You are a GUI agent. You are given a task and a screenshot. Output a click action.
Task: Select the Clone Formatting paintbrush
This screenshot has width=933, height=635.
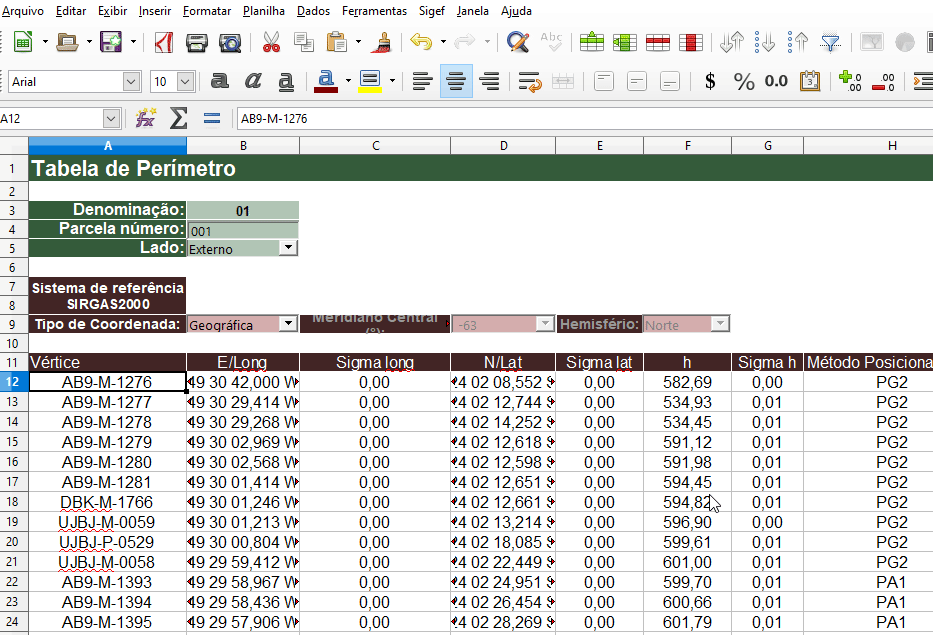384,42
